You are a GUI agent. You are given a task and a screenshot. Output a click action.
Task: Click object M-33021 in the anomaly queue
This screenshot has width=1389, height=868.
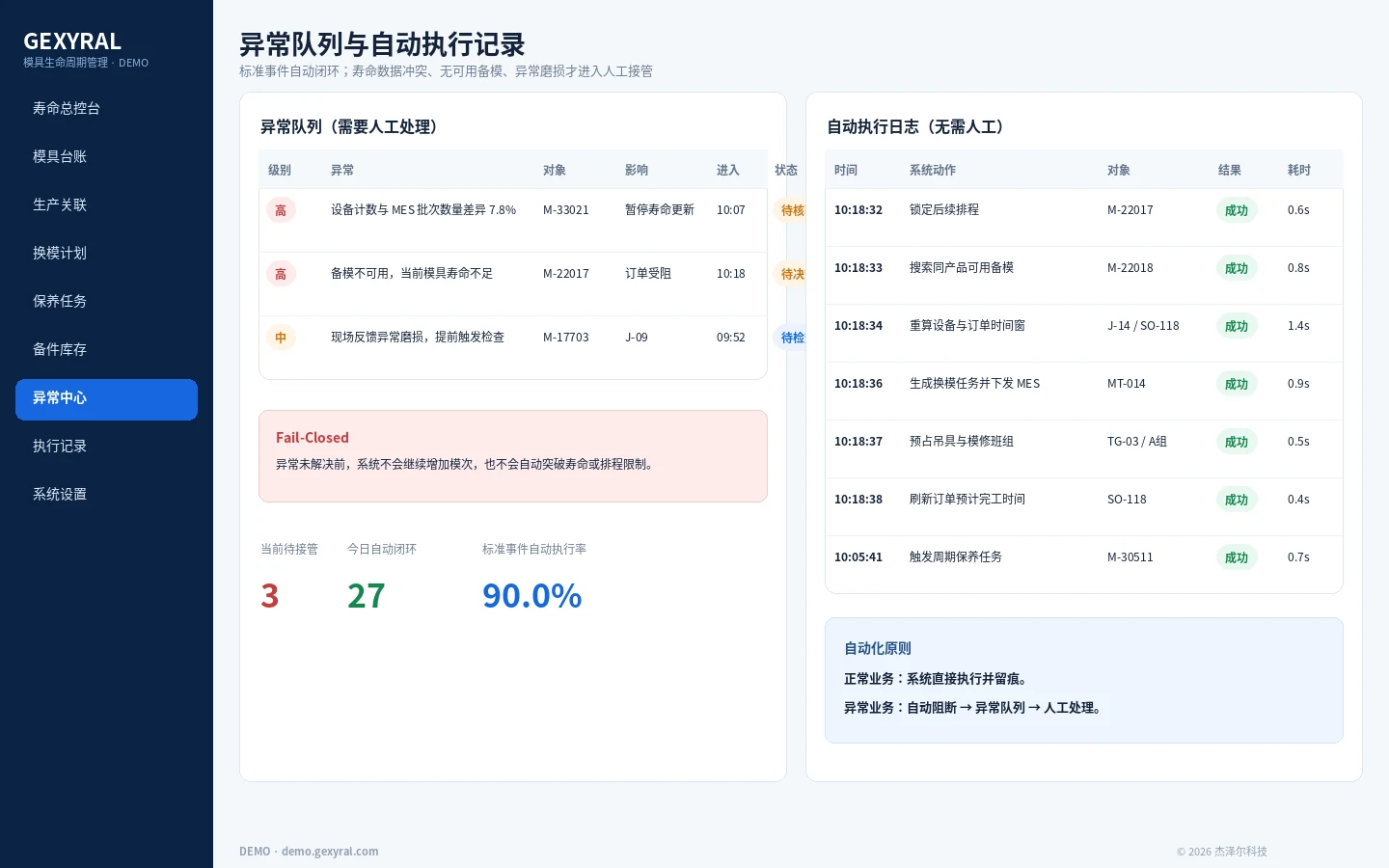pyautogui.click(x=566, y=210)
